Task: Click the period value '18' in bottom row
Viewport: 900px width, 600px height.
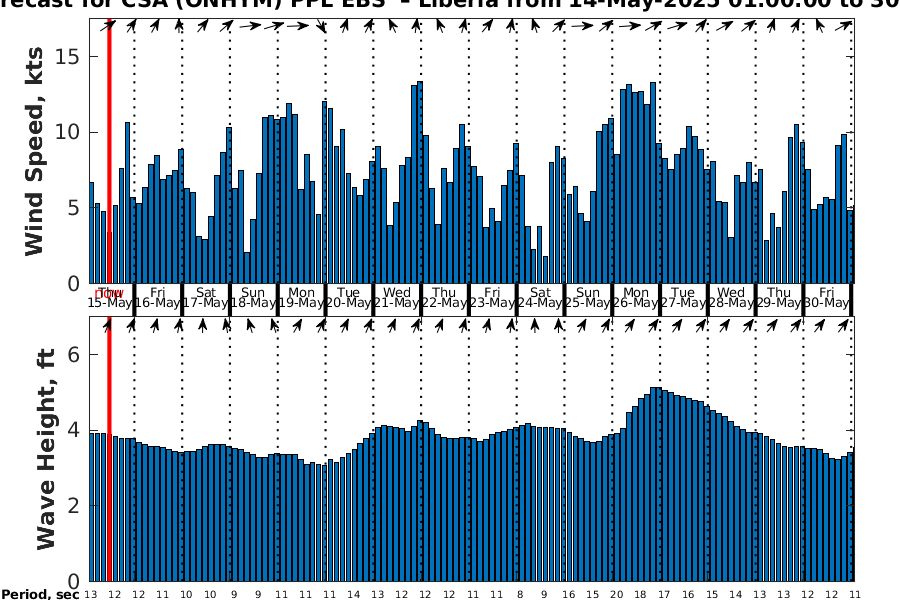Action: click(640, 594)
